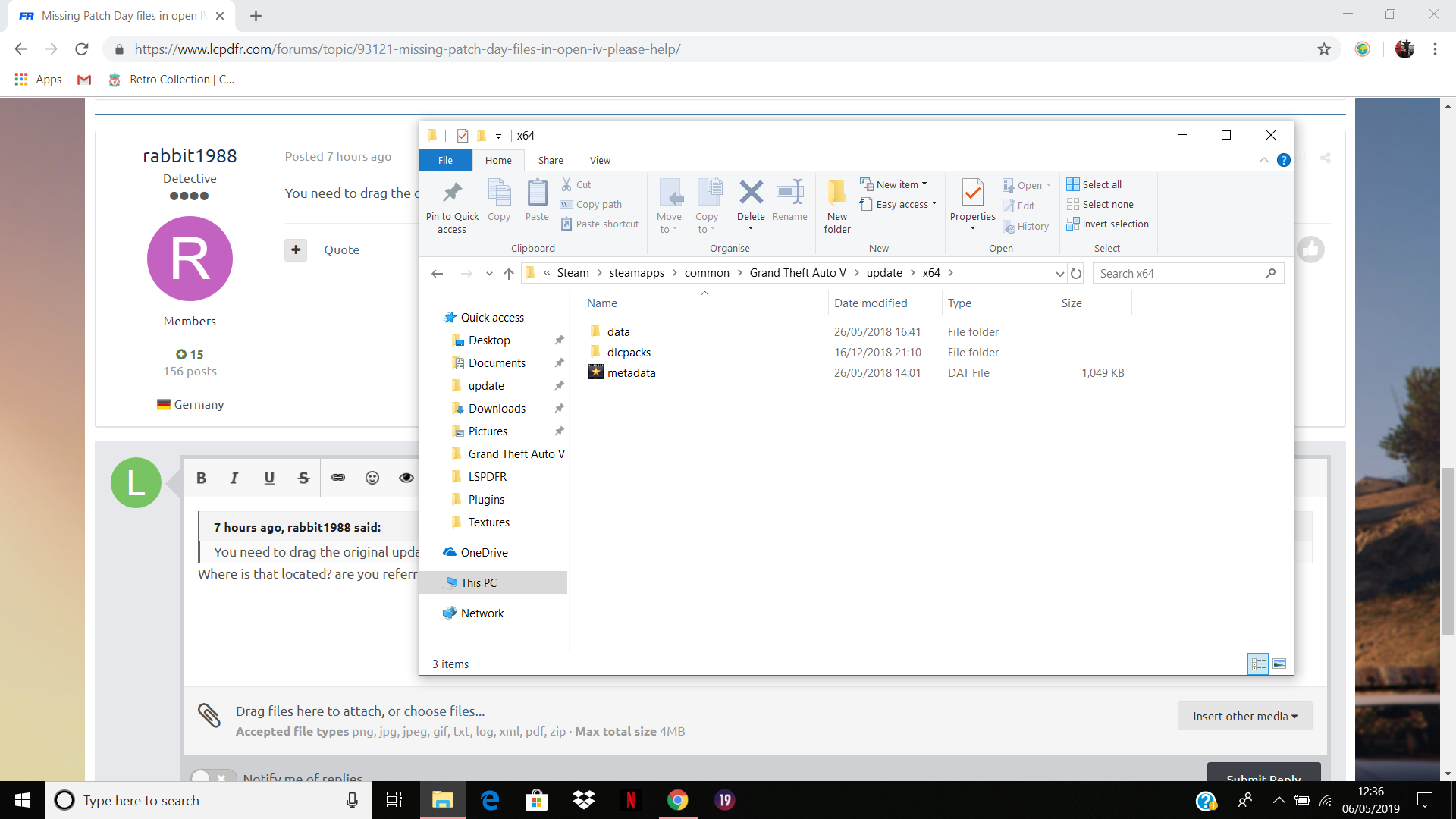The width and height of the screenshot is (1456, 819).
Task: Open the Share ribbon tab
Action: pyautogui.click(x=551, y=160)
